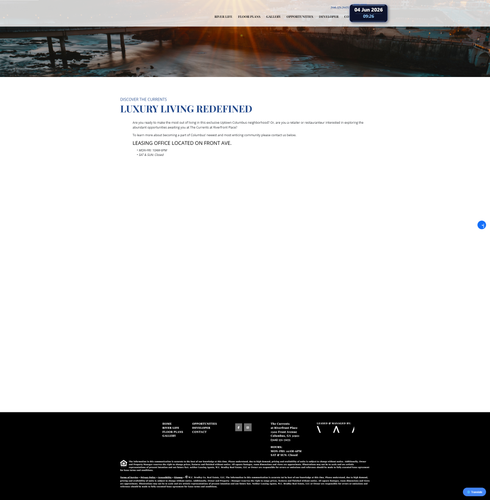Click the riverfront sunset hero image
This screenshot has width=490, height=500.
pos(245,52)
